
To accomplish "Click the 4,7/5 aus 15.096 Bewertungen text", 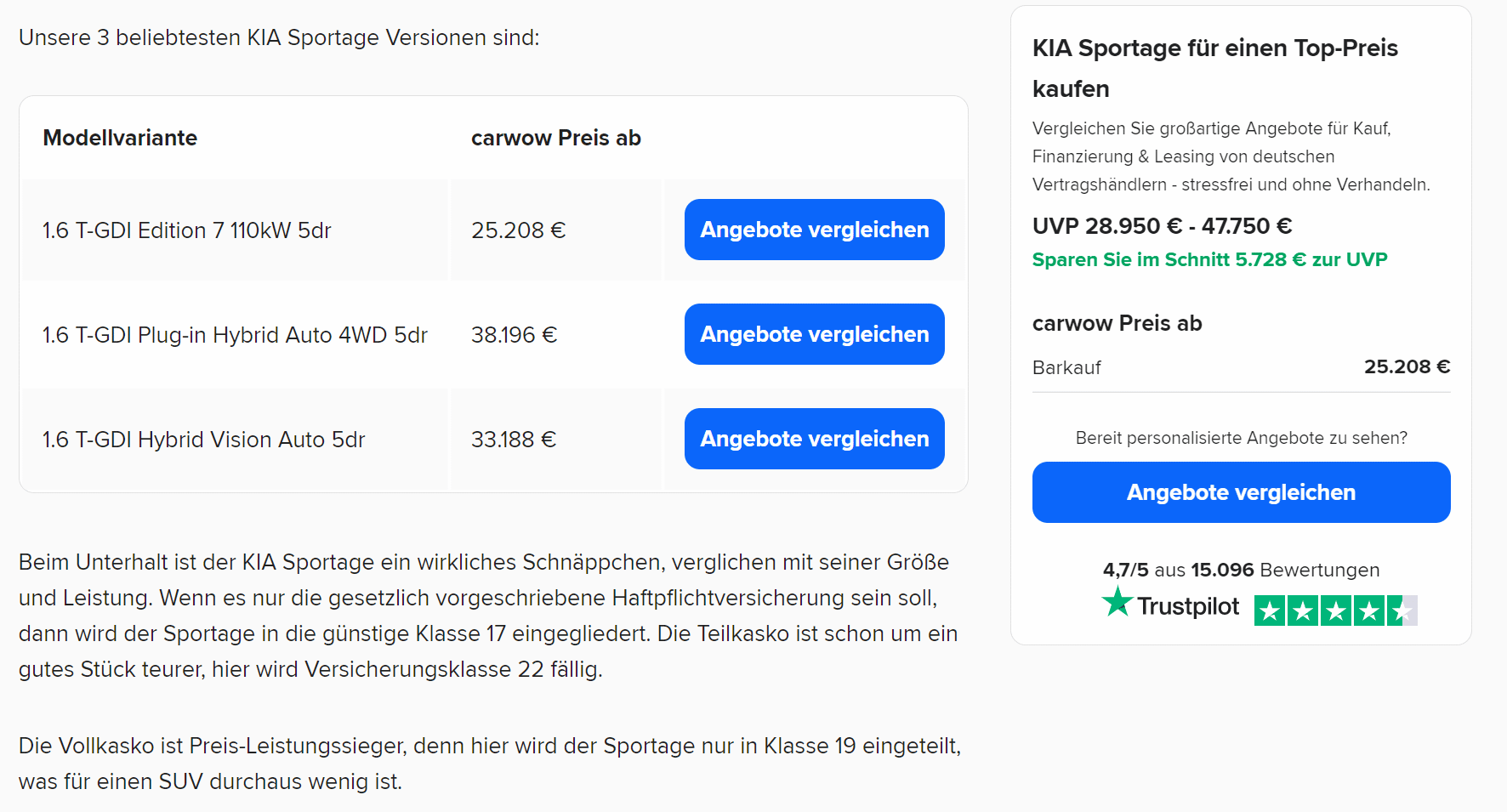I will 1241,570.
